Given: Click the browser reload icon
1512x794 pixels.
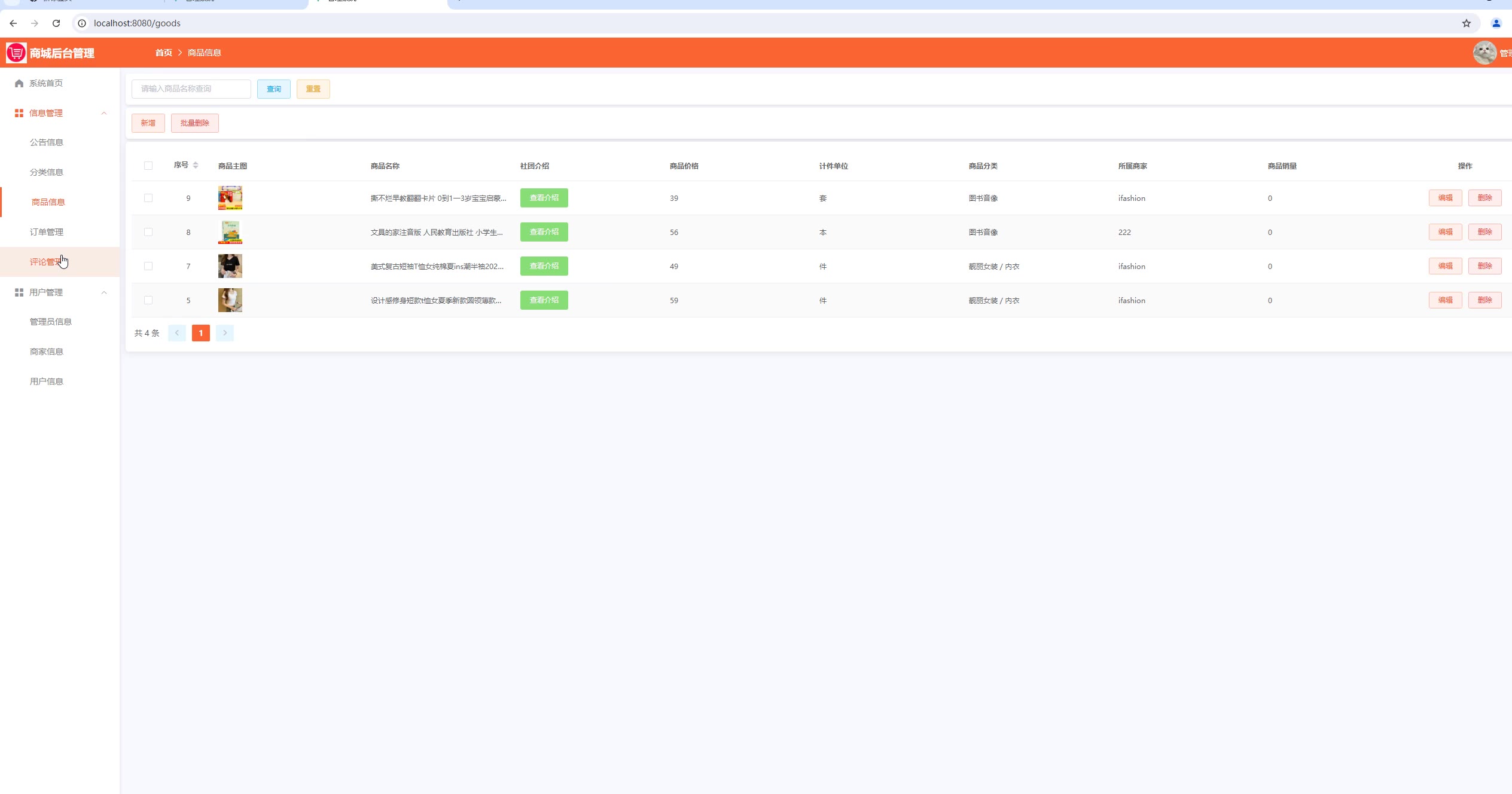Looking at the screenshot, I should click(56, 23).
